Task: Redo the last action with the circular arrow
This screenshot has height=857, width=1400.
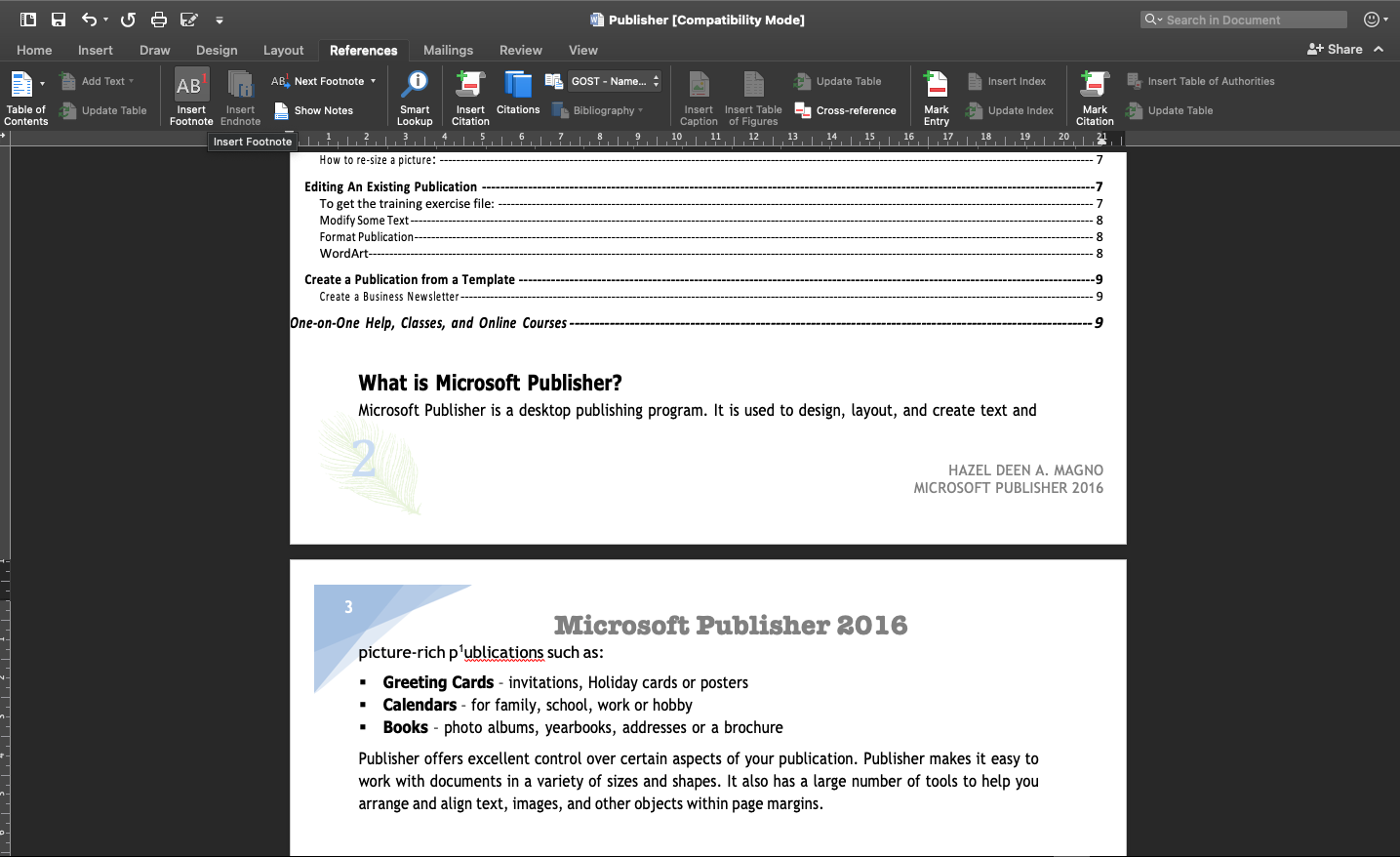Action: click(128, 20)
